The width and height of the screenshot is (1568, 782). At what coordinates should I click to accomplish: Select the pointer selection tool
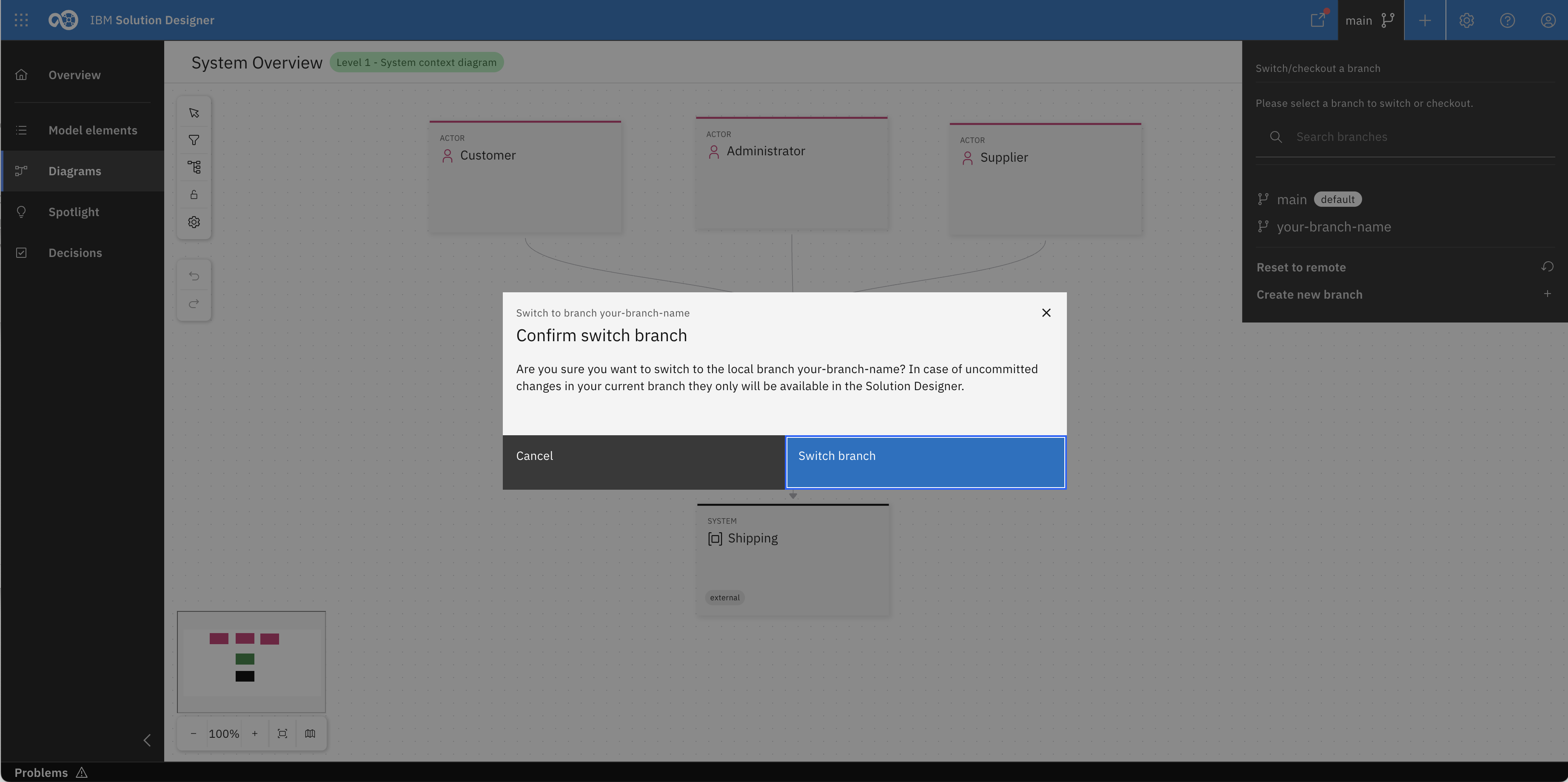(194, 113)
